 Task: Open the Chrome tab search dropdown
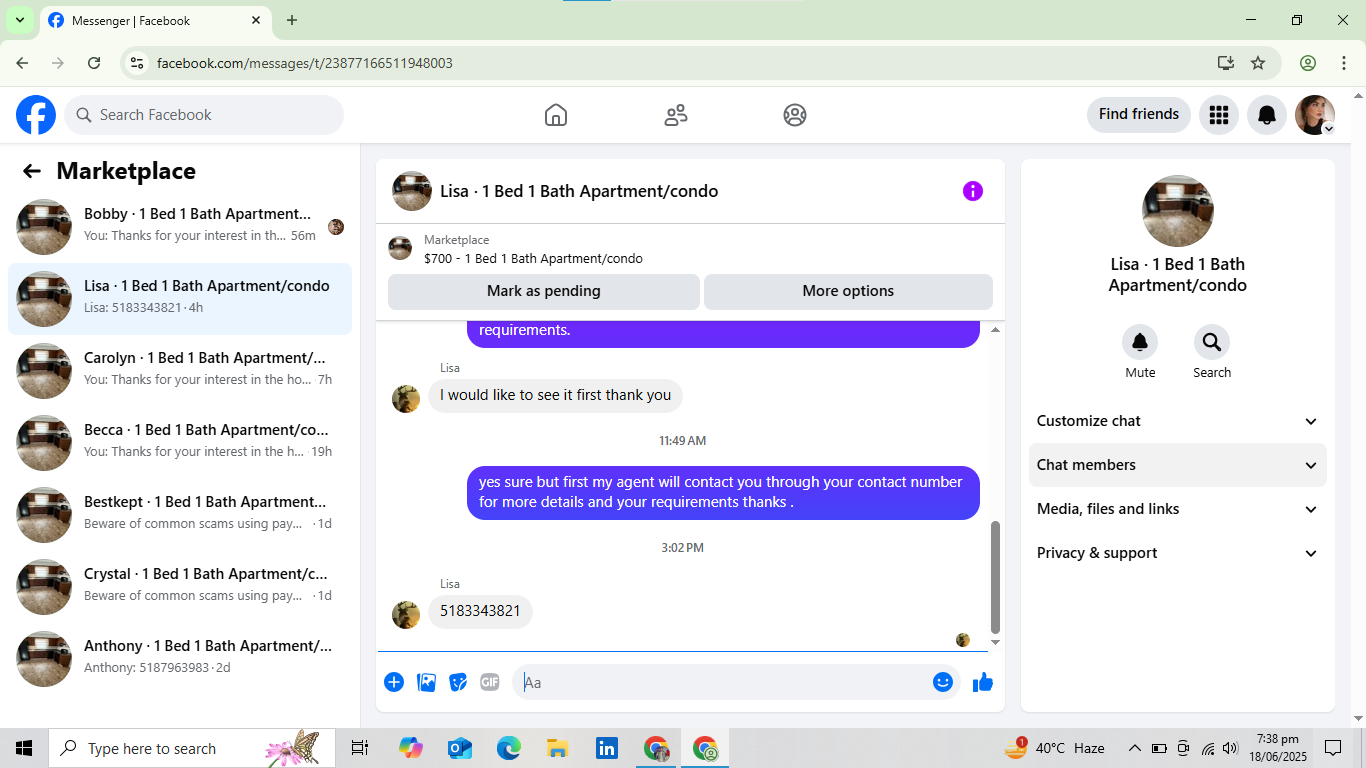tap(19, 20)
